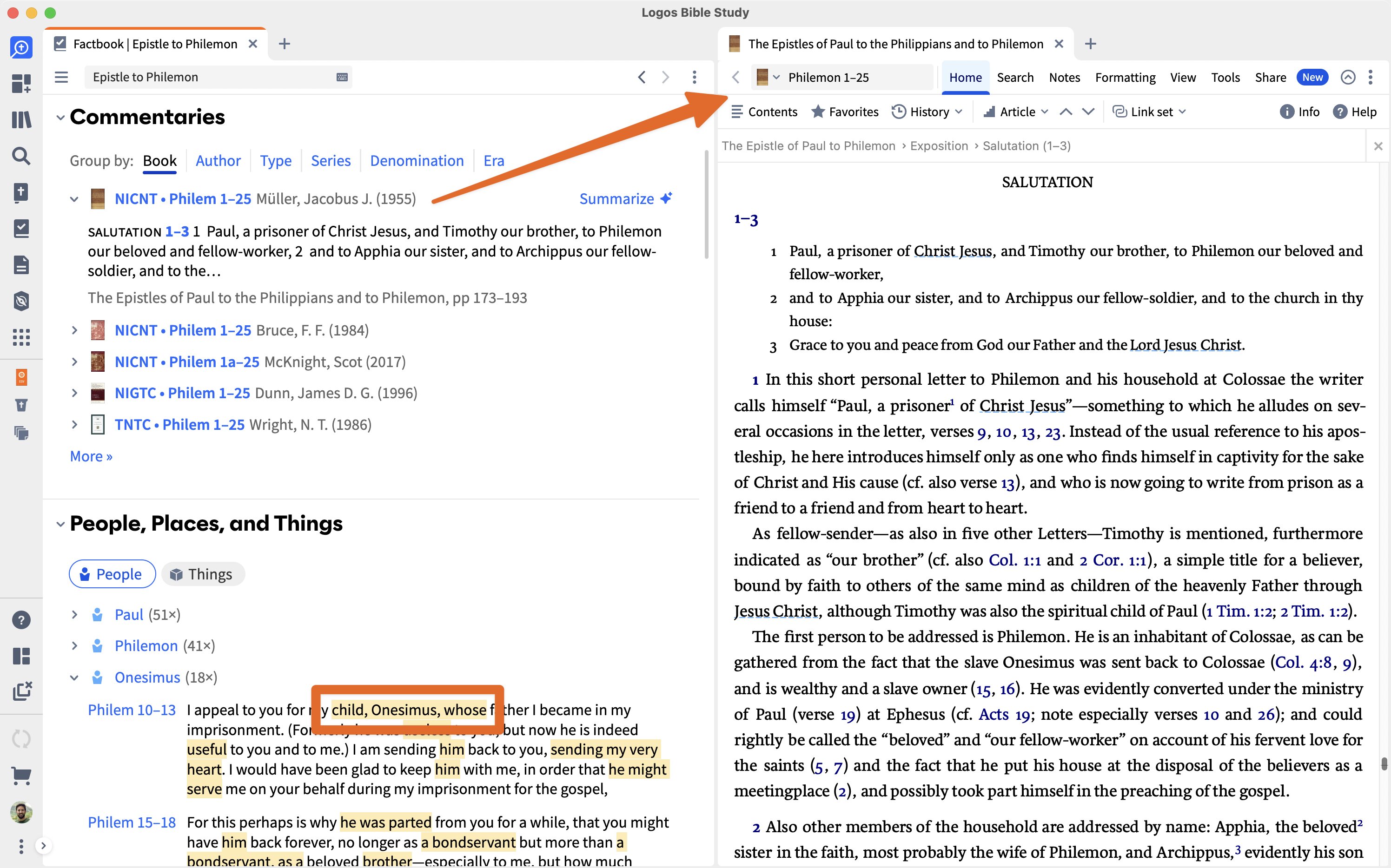1391x868 pixels.
Task: Open the Favorites star button
Action: [x=845, y=112]
